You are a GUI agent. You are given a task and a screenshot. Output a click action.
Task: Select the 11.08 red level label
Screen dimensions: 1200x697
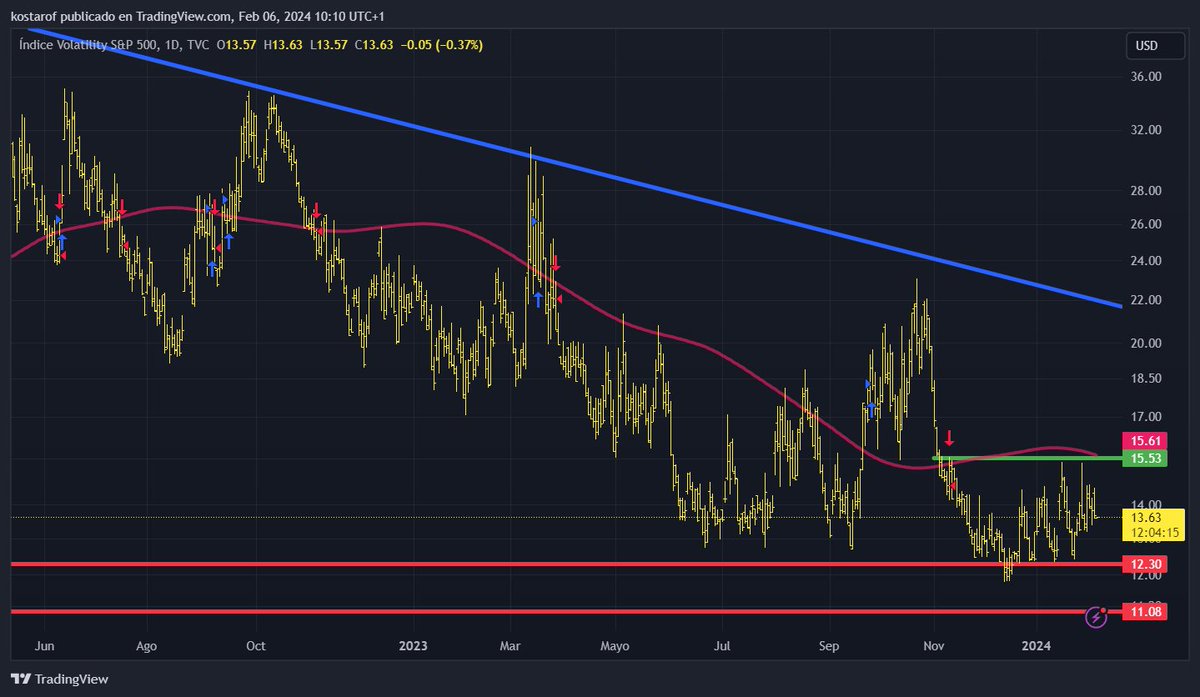click(1144, 611)
